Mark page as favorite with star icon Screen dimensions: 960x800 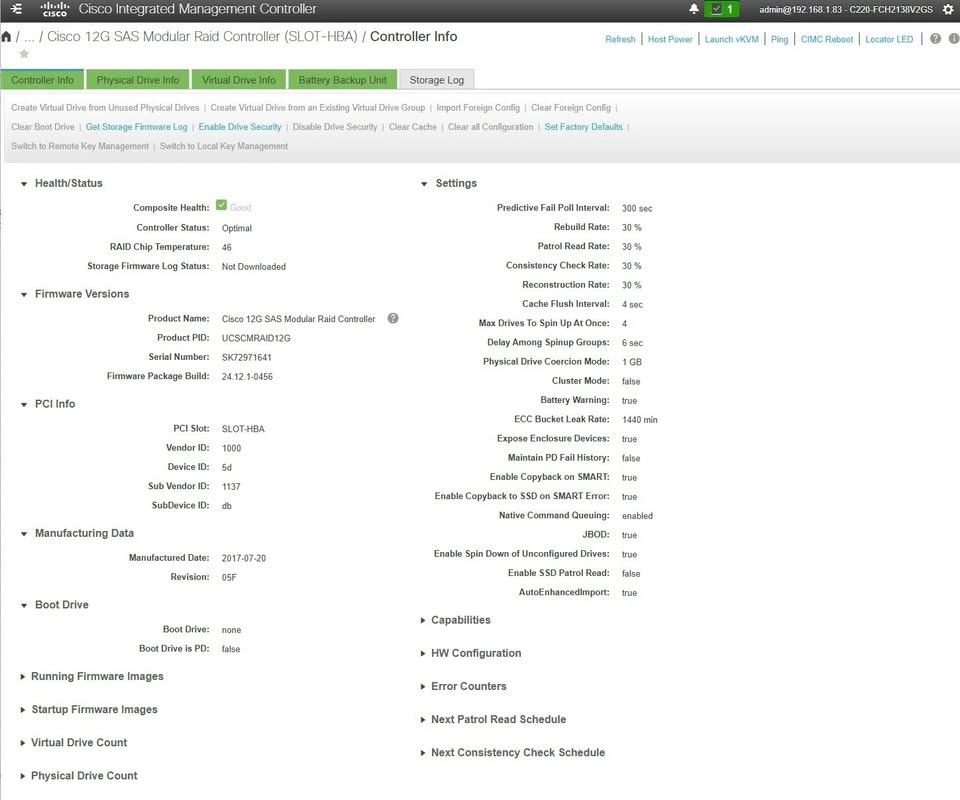(x=24, y=54)
